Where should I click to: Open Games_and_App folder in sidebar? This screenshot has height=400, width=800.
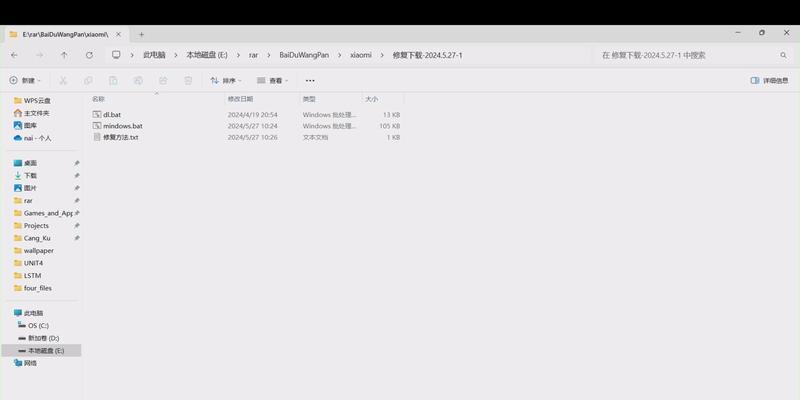pos(41,213)
